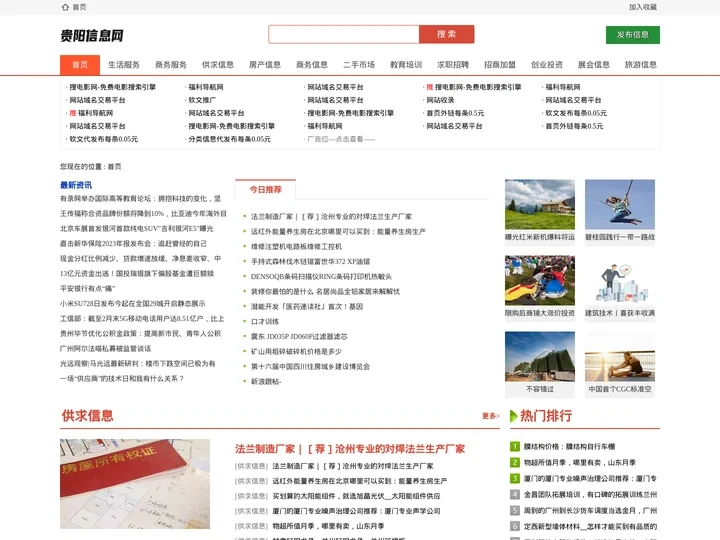The image size is (720, 540).
Task: Open the green building thumbnail 不容错过
Action: click(540, 356)
